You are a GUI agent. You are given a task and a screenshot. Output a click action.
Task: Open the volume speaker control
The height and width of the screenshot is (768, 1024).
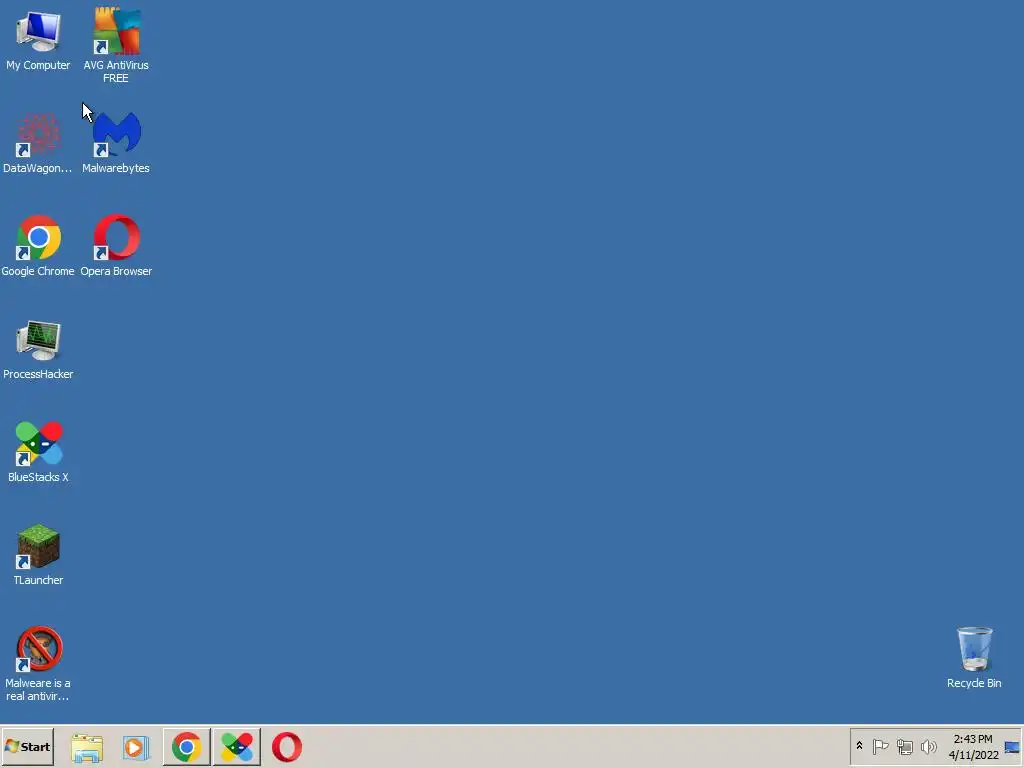pyautogui.click(x=928, y=746)
